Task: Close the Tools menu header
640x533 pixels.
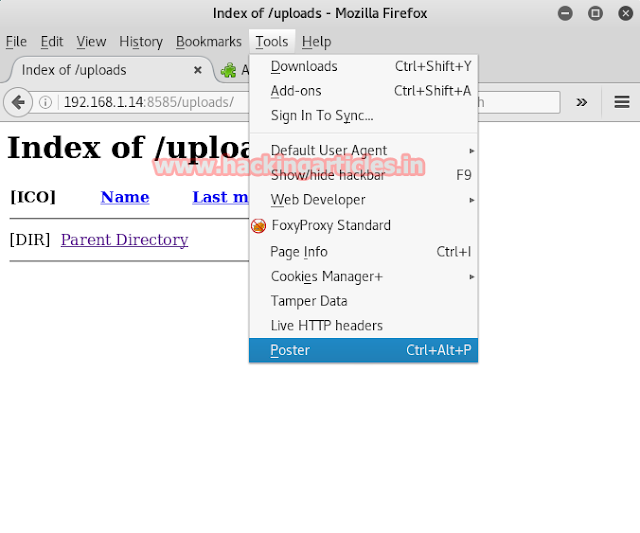Action: (x=272, y=42)
